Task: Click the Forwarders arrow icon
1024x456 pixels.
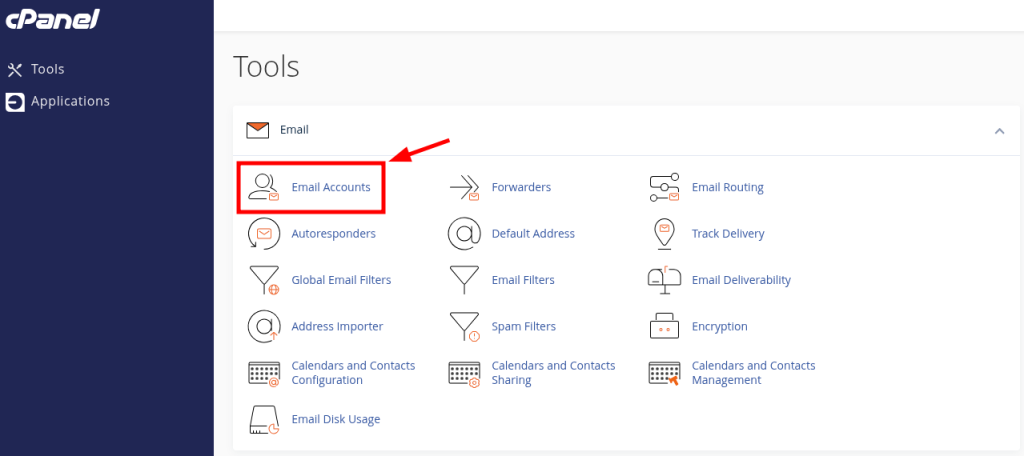Action: click(464, 187)
